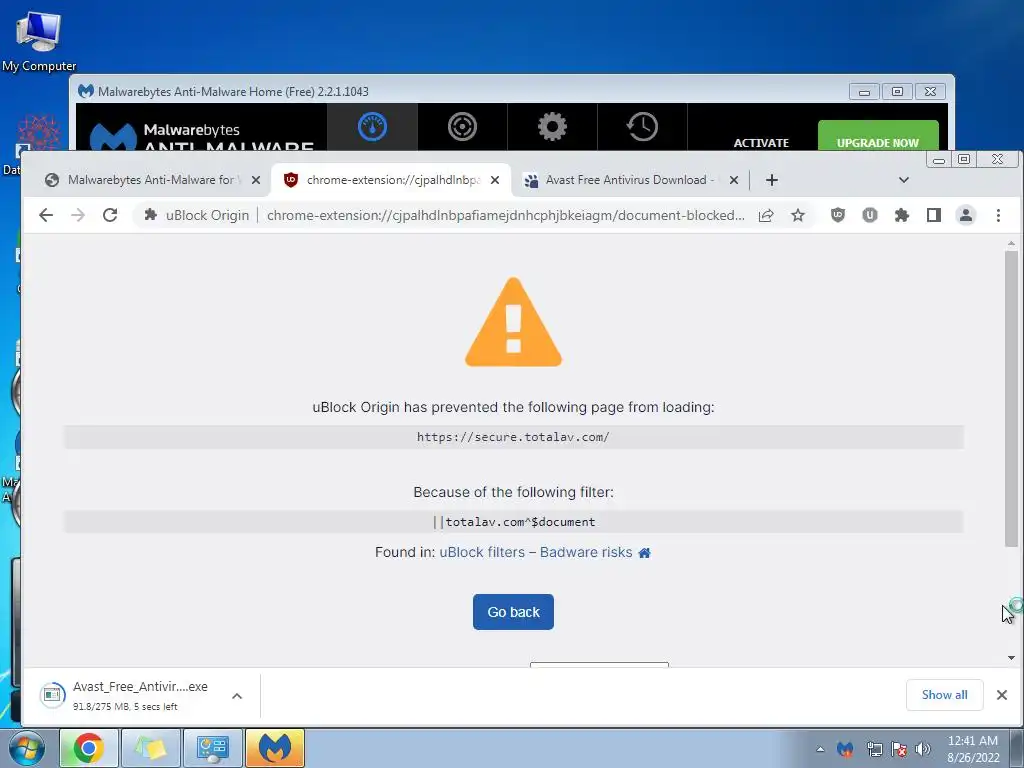1024x768 pixels.
Task: Open Chrome's three-dot menu
Action: coord(998,215)
